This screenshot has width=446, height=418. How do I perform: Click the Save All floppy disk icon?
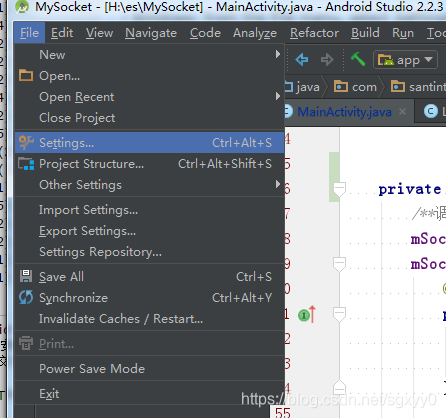click(26, 277)
